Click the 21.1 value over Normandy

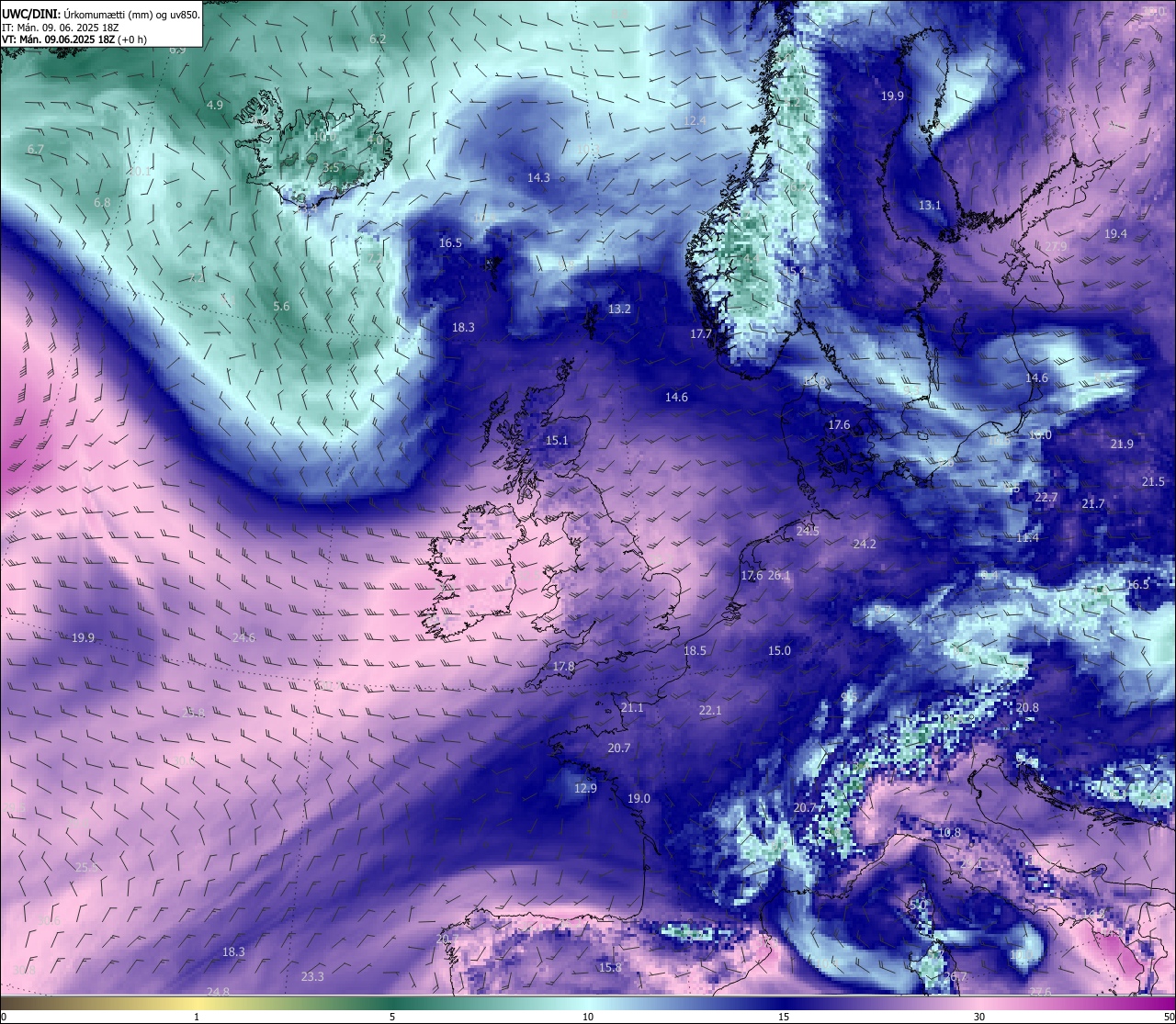632,707
